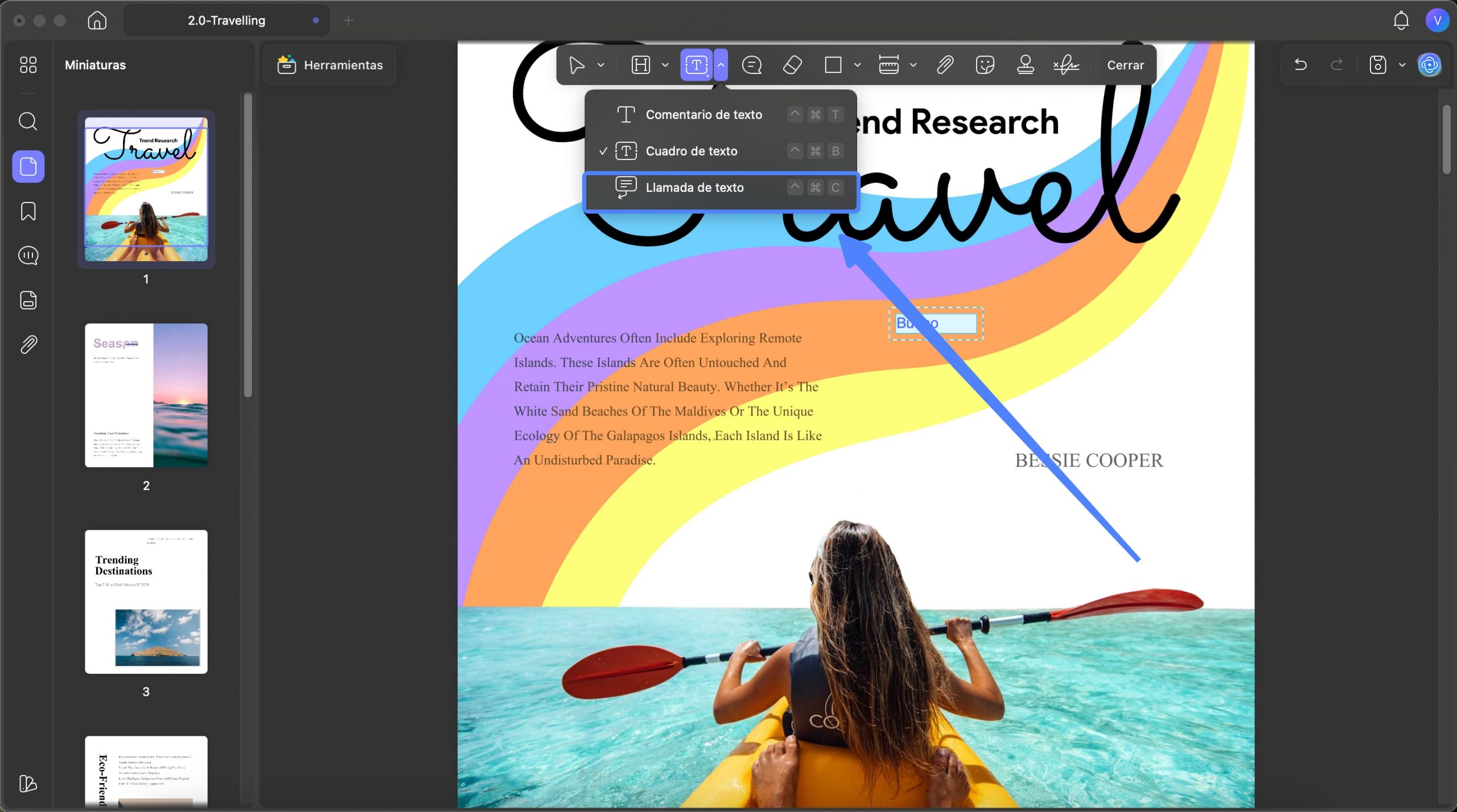The height and width of the screenshot is (812, 1457).
Task: Click the layers icon at the sidebar bottom
Action: (x=28, y=784)
